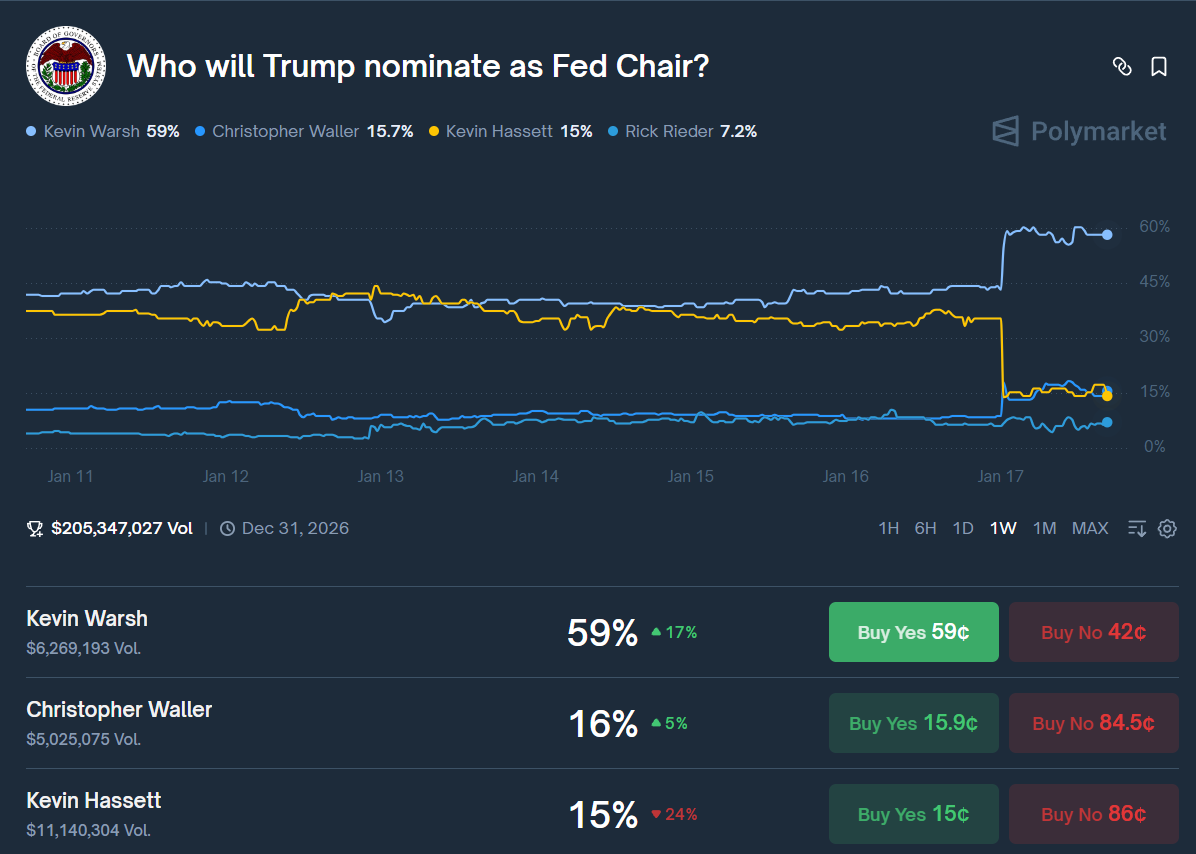Select the 1H time range
The width and height of the screenshot is (1196, 854).
point(888,528)
